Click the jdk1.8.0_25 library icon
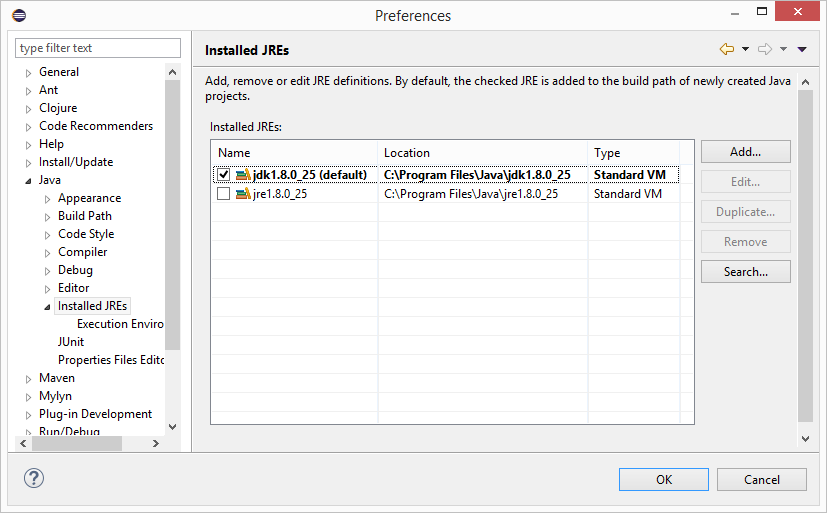The image size is (827, 513). (x=244, y=175)
